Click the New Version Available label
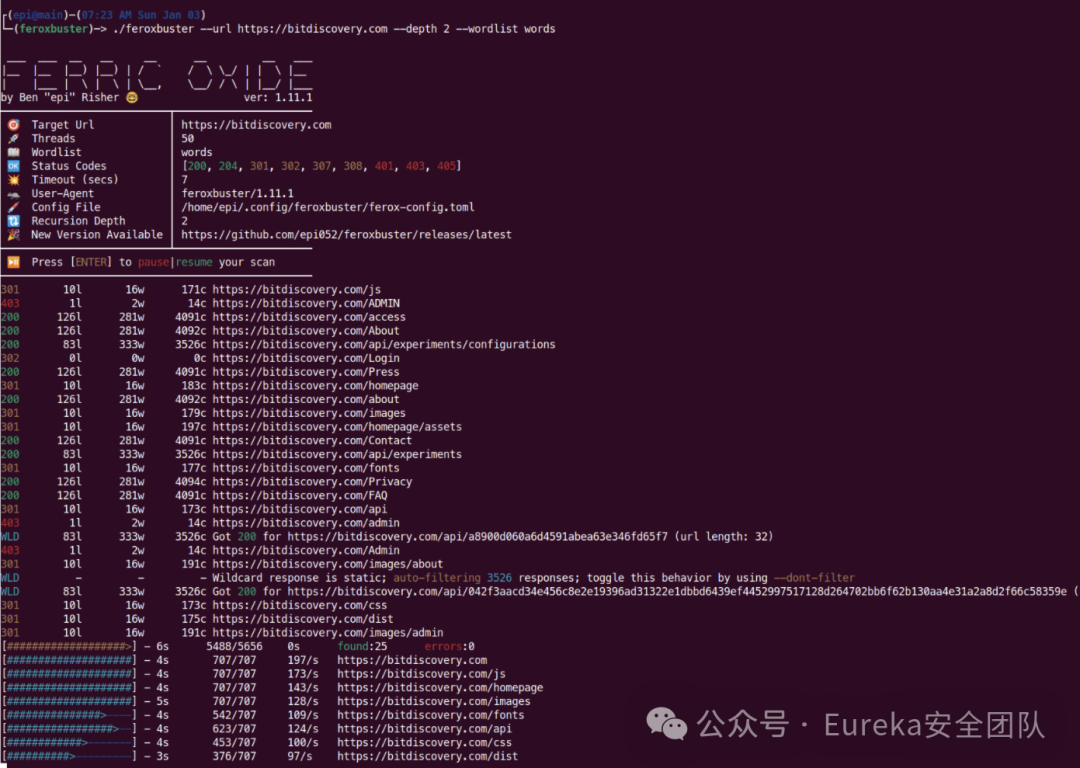 (x=97, y=235)
